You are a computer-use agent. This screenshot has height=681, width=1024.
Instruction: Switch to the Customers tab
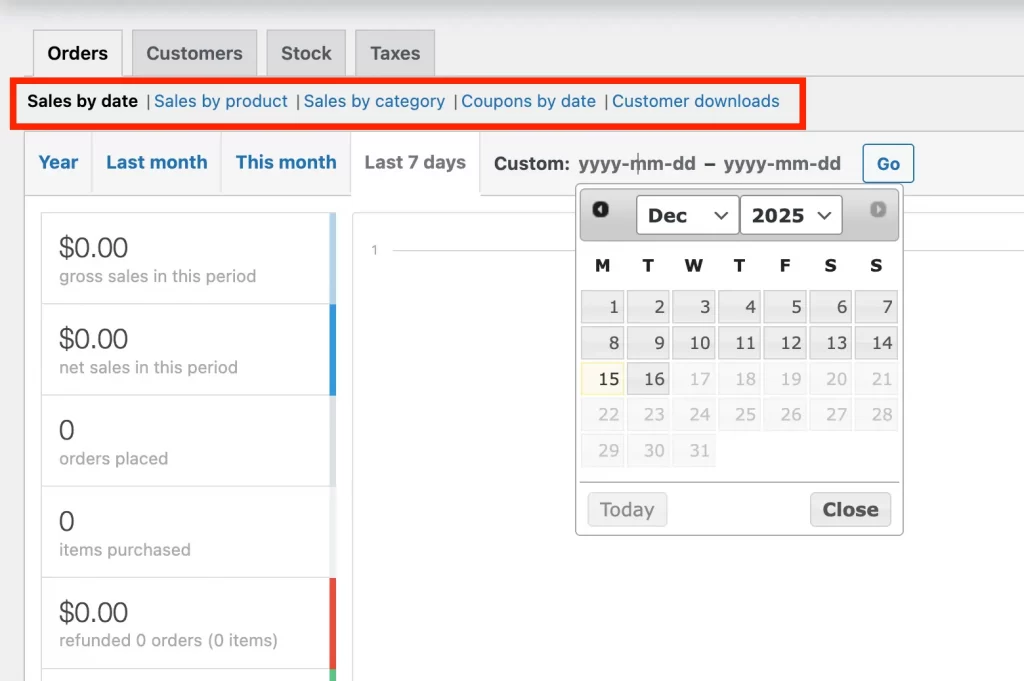[x=194, y=53]
